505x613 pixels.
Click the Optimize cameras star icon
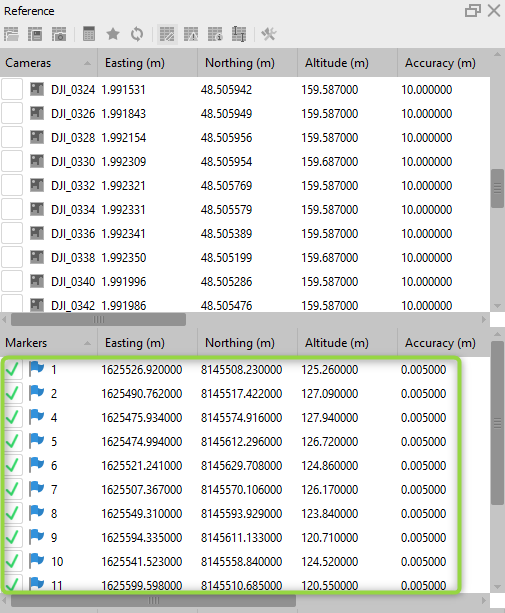[113, 34]
